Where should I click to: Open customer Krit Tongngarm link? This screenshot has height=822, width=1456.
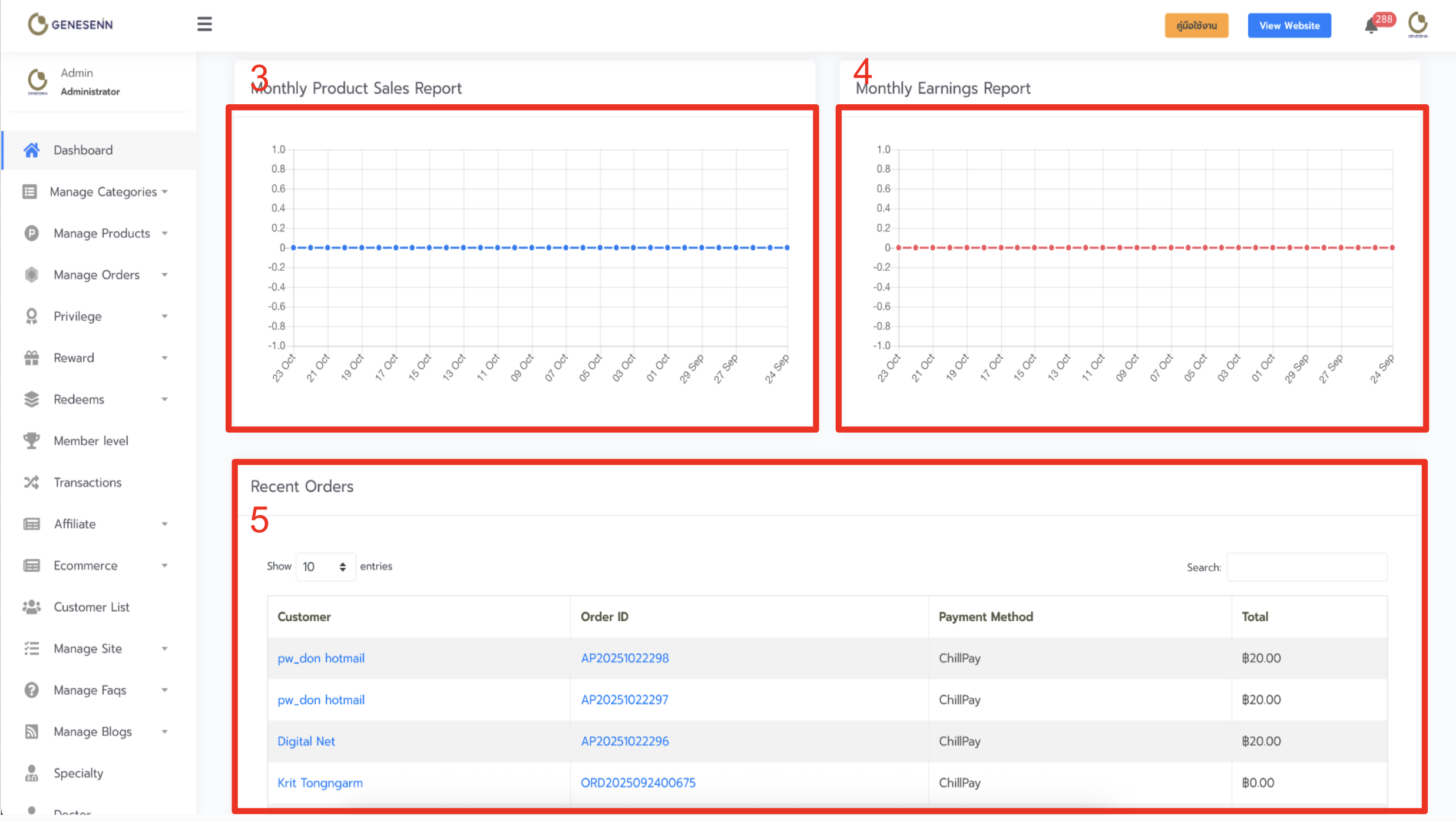(x=320, y=783)
